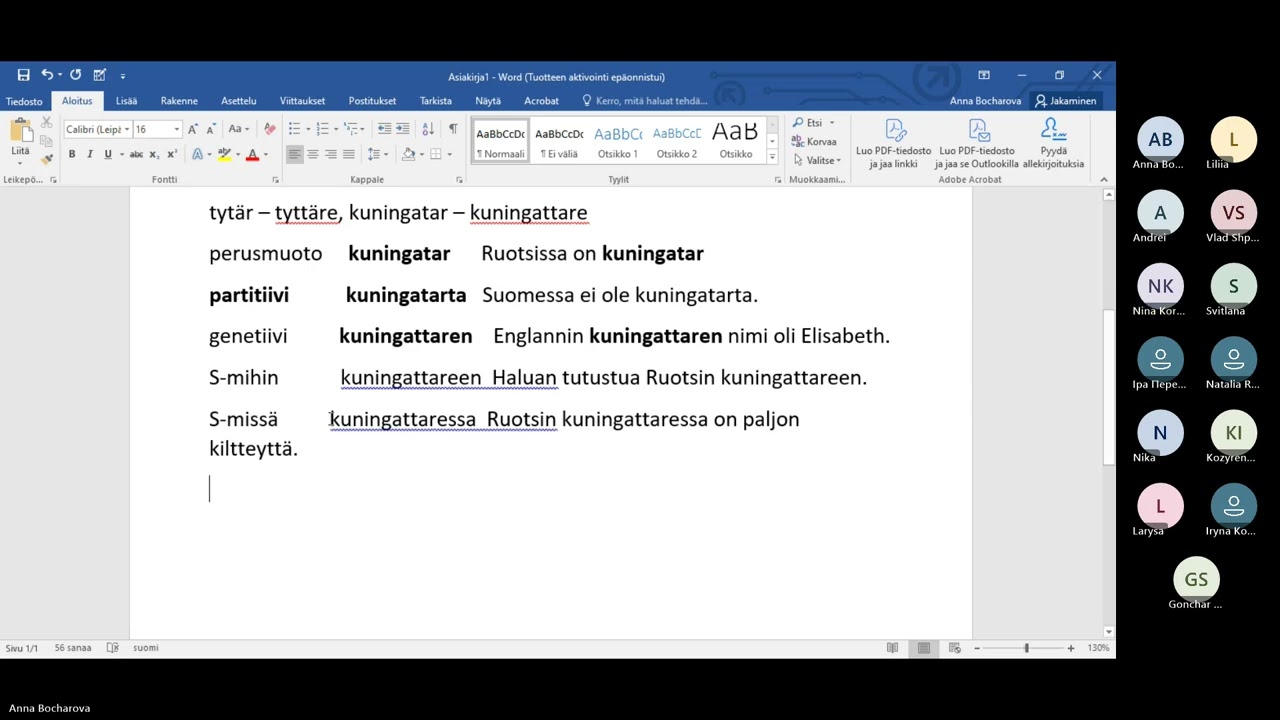Screen dimensions: 1280x720
Task: Cut the selection with the scissors icon
Action: 46,122
